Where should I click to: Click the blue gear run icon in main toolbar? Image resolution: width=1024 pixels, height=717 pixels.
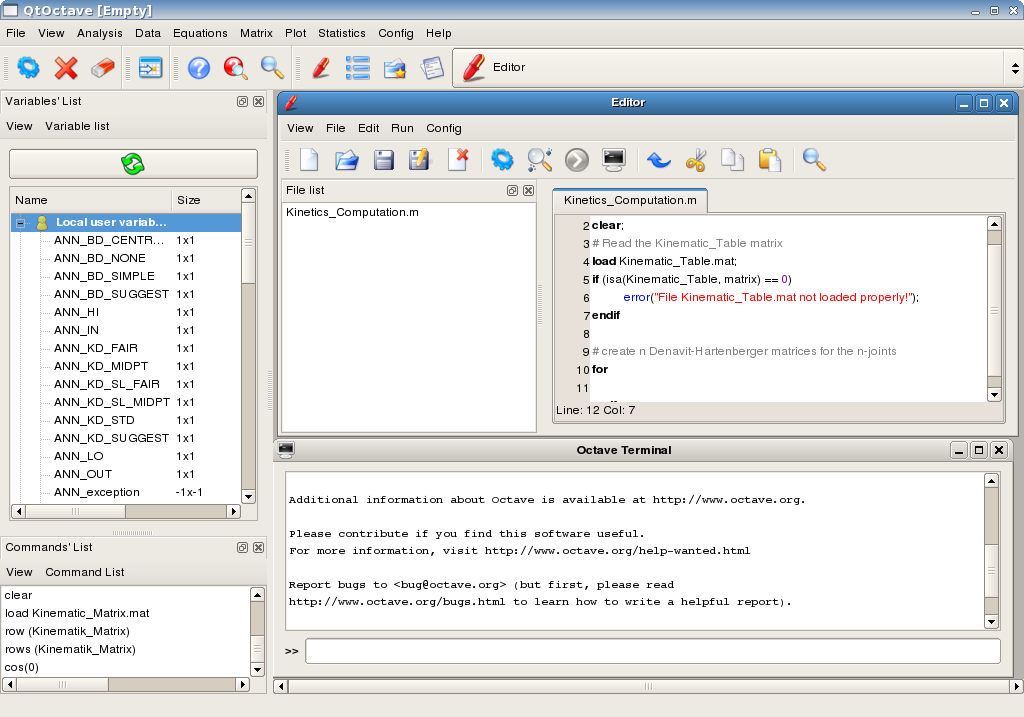(28, 67)
